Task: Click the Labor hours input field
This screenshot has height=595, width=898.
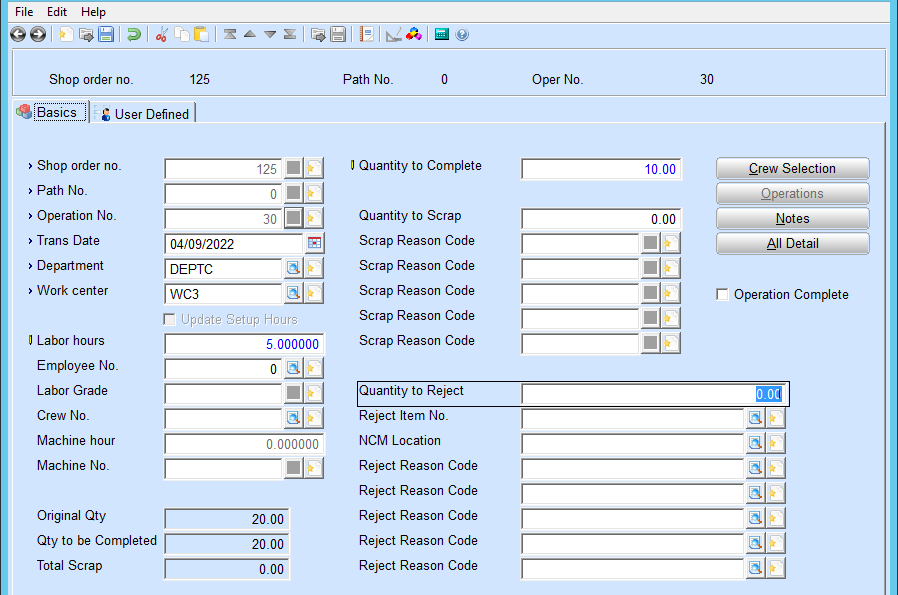Action: [244, 344]
